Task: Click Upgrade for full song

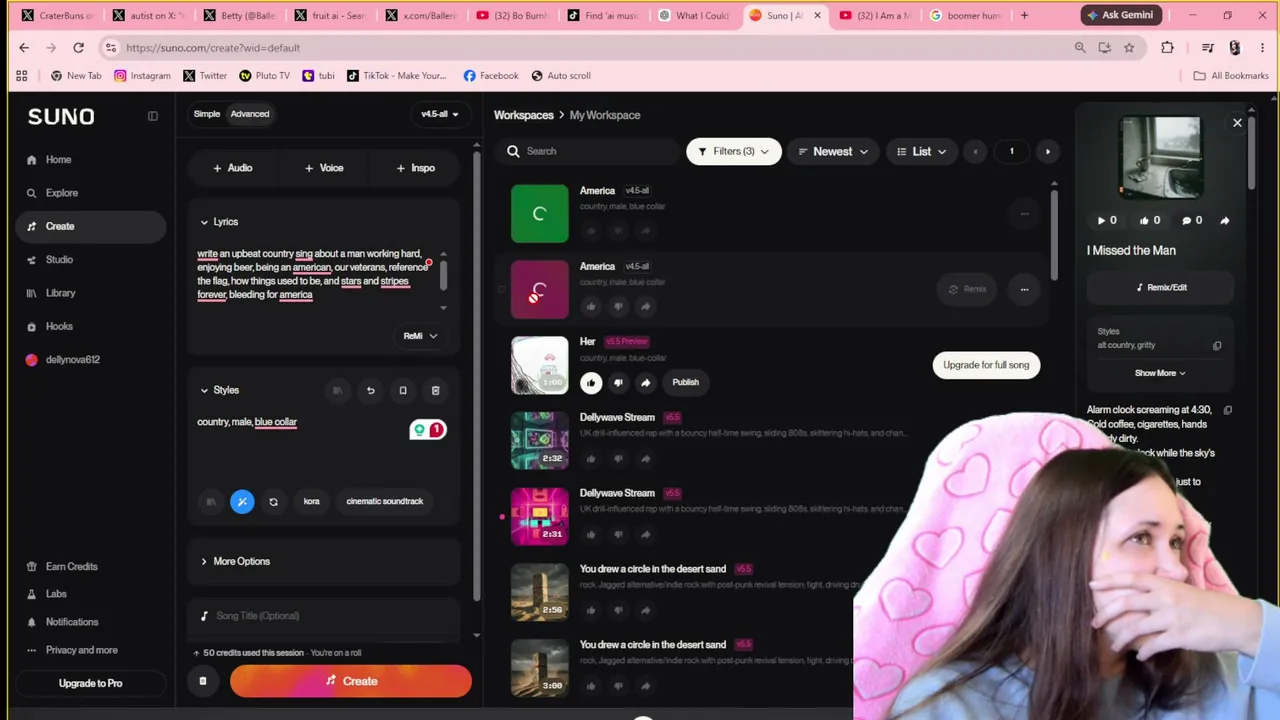Action: (986, 365)
